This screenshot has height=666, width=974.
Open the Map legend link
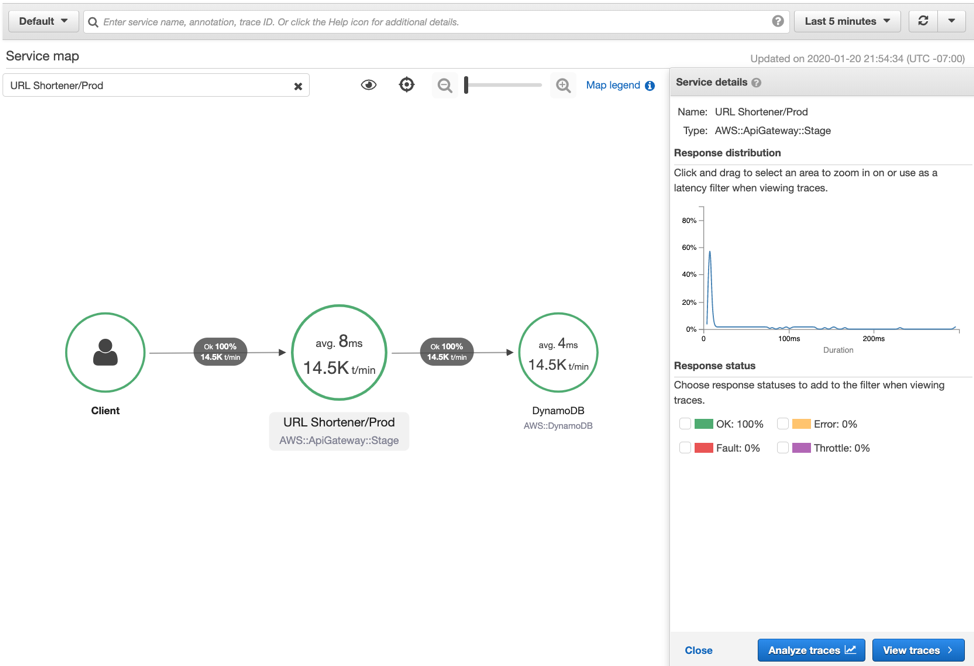(612, 85)
